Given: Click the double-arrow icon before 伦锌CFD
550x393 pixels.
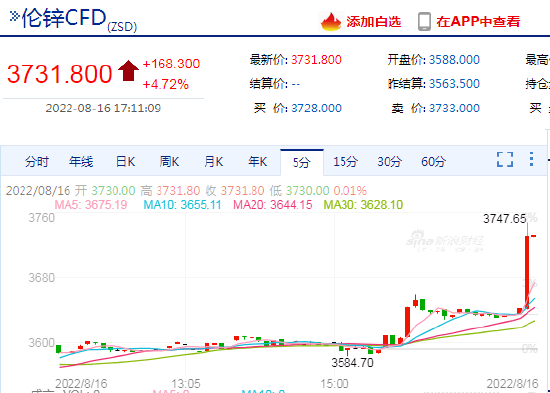Looking at the screenshot, I should coord(14,16).
